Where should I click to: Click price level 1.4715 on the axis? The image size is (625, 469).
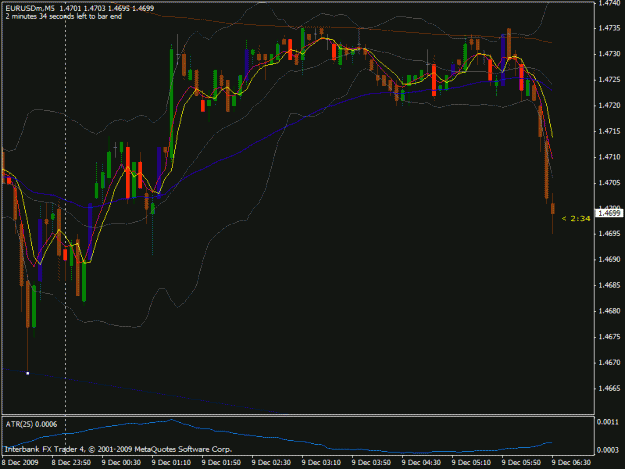(609, 131)
